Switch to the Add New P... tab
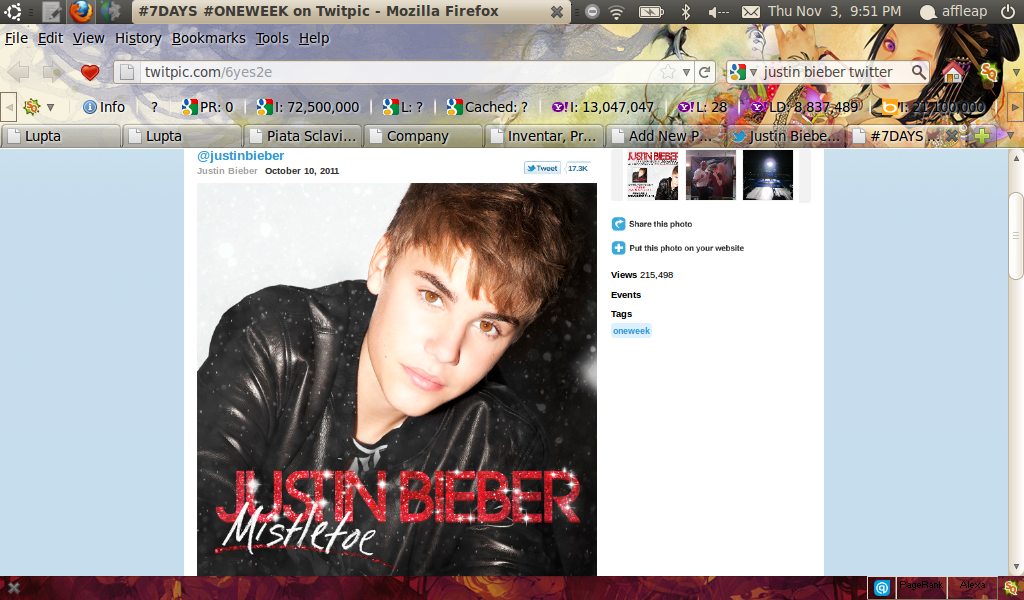 pos(665,136)
